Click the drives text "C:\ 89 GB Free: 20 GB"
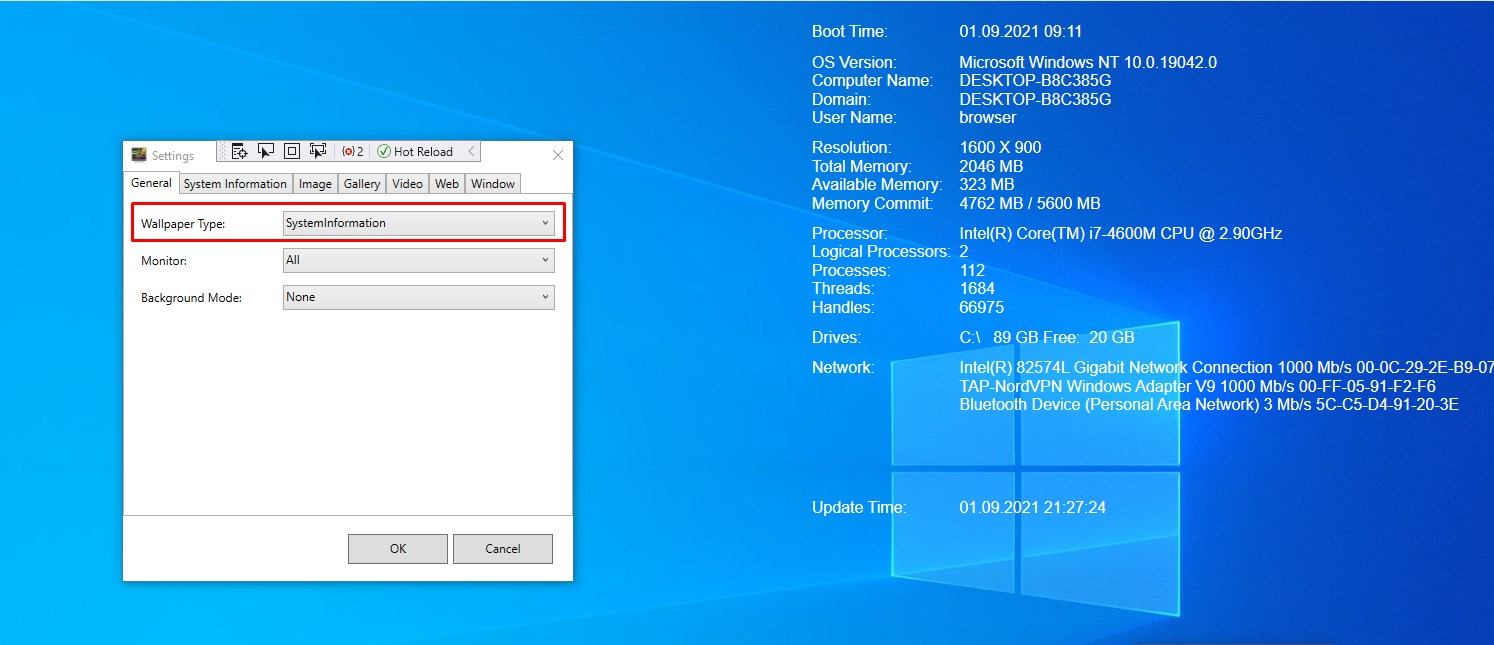The image size is (1494, 645). tap(1047, 337)
